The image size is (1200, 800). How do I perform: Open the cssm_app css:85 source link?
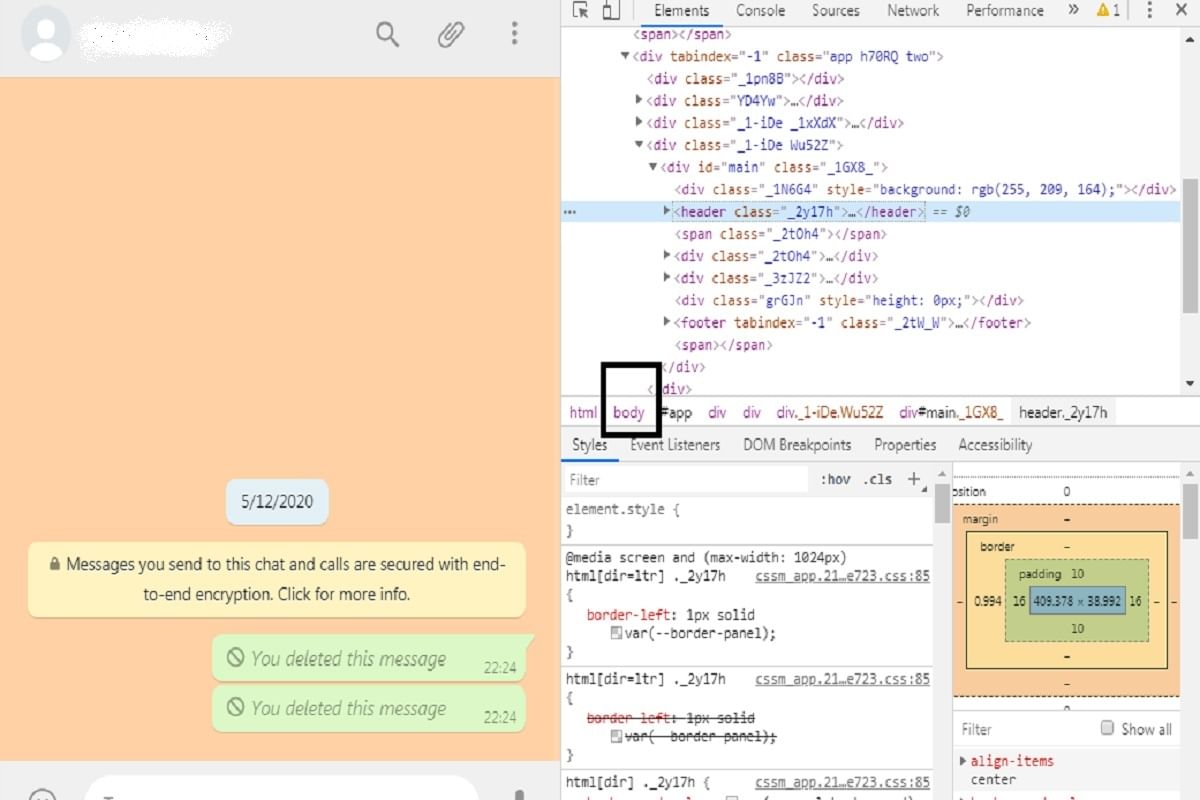point(842,576)
